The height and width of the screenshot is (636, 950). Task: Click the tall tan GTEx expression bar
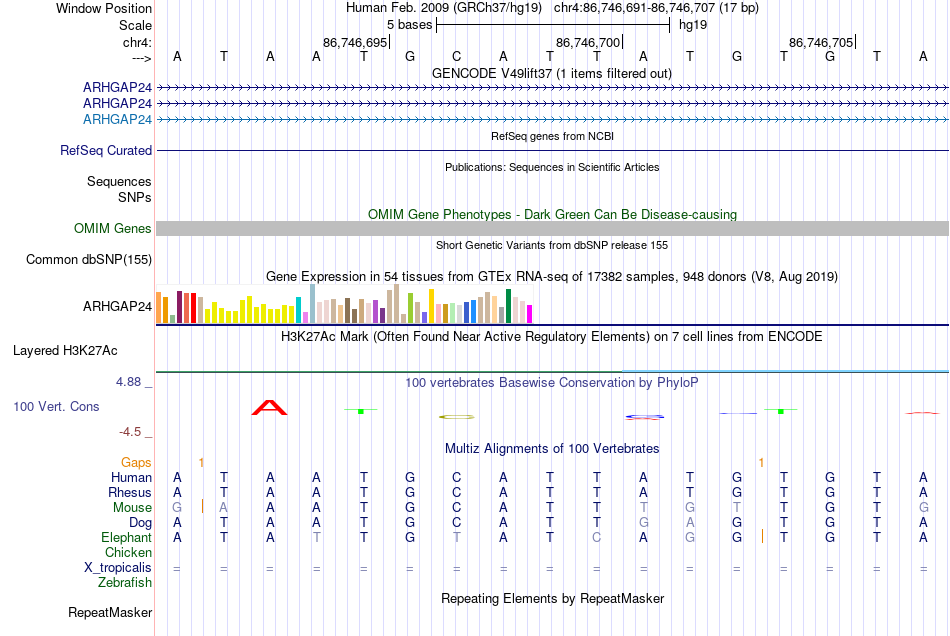pos(396,303)
